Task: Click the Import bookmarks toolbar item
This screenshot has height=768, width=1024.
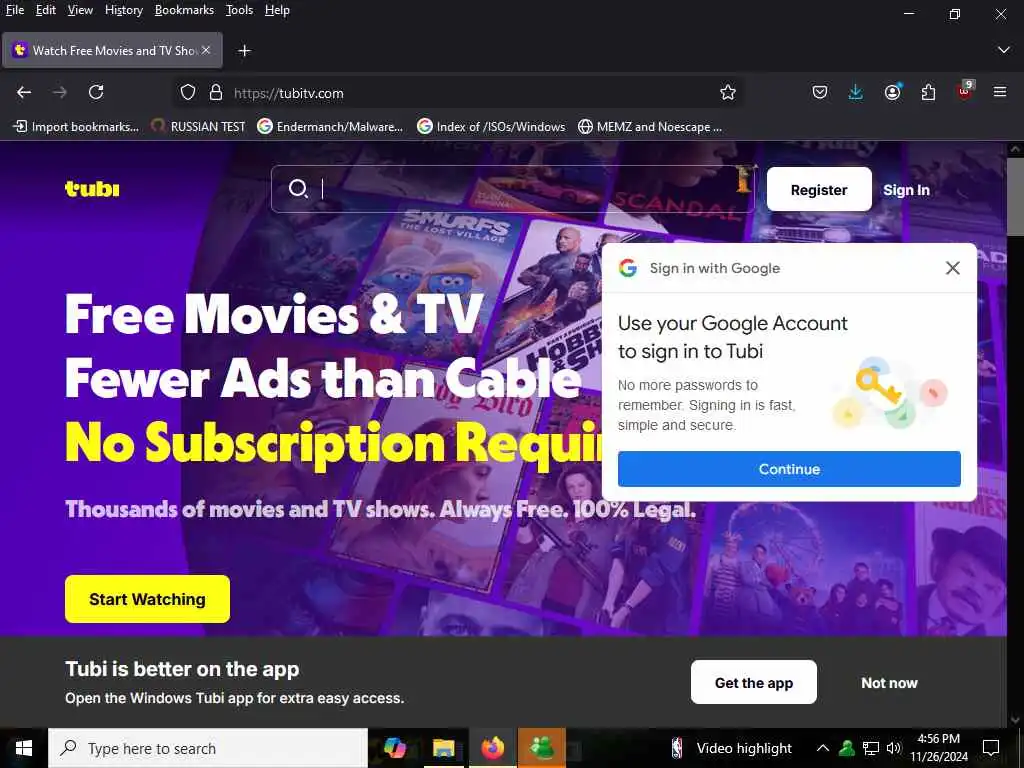Action: pyautogui.click(x=76, y=127)
